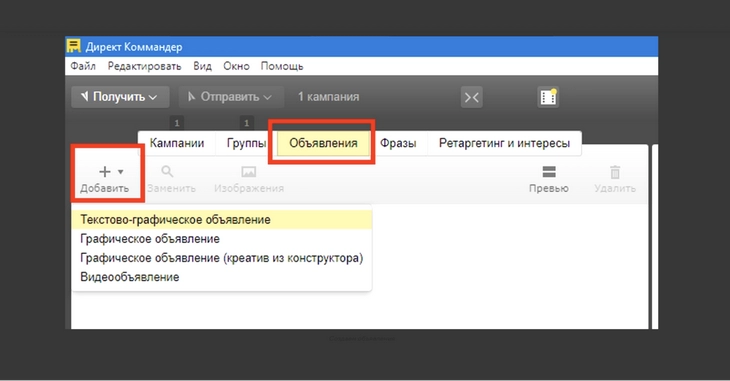730x381 pixels.
Task: Open the Окно menu
Action: [x=236, y=66]
